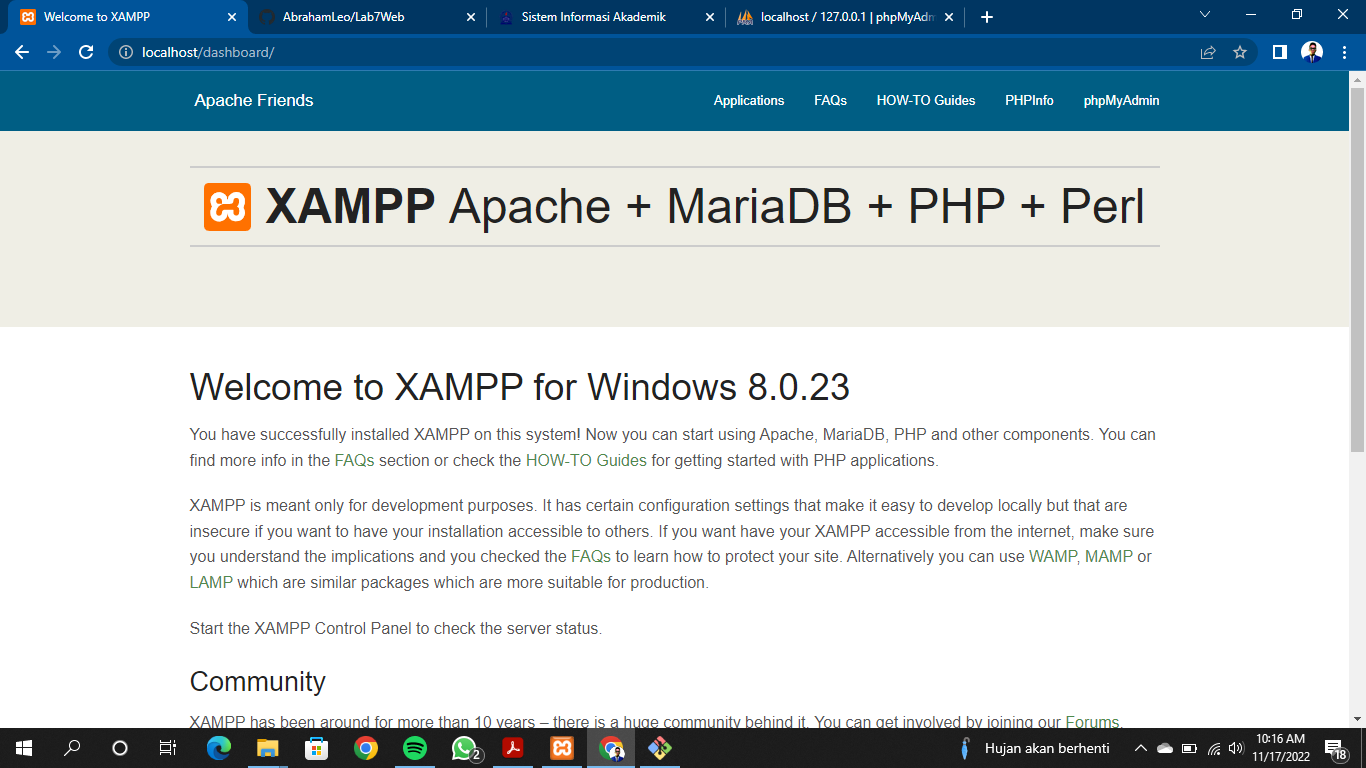Click the Welcome to XAMPP for Windows heading
The width and height of the screenshot is (1366, 768).
(x=520, y=387)
